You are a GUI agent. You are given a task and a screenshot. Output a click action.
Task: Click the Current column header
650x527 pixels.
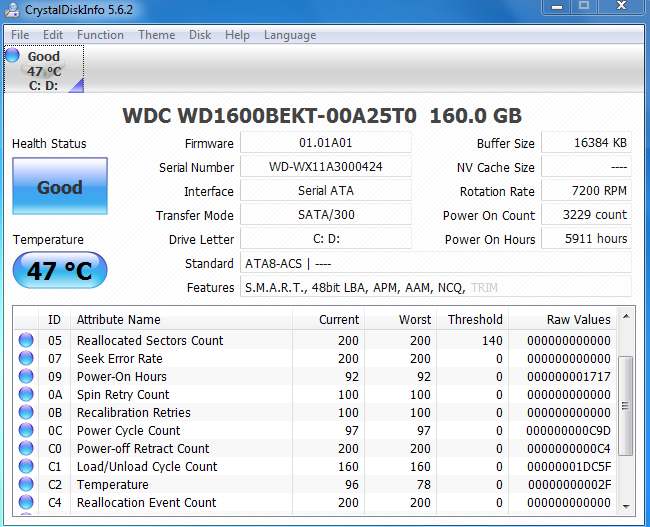(328, 320)
